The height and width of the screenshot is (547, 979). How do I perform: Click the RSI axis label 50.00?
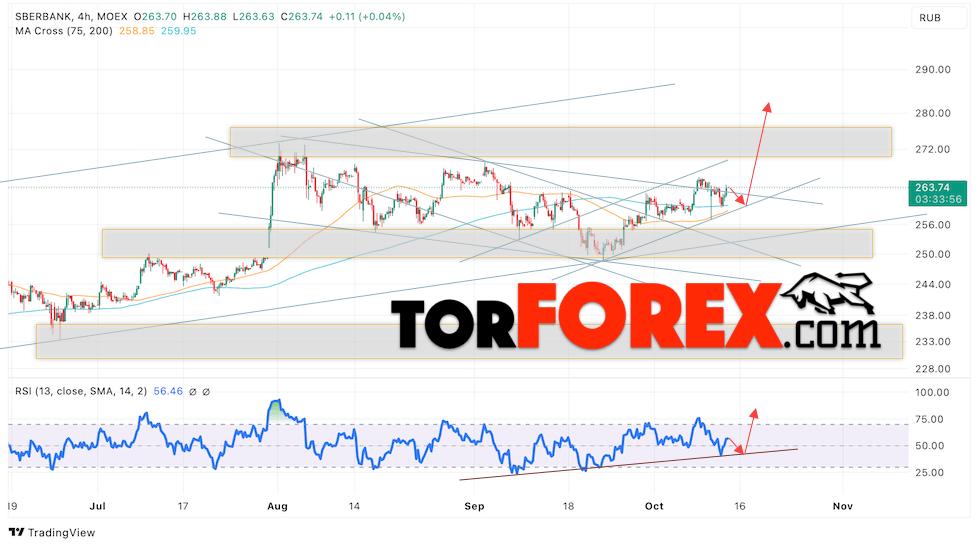(930, 446)
